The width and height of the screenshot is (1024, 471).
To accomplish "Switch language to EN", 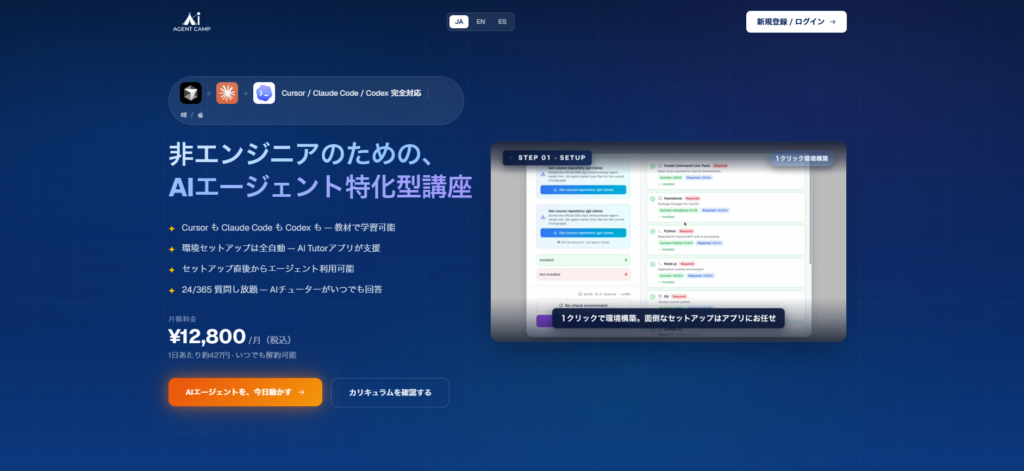I will tap(481, 22).
